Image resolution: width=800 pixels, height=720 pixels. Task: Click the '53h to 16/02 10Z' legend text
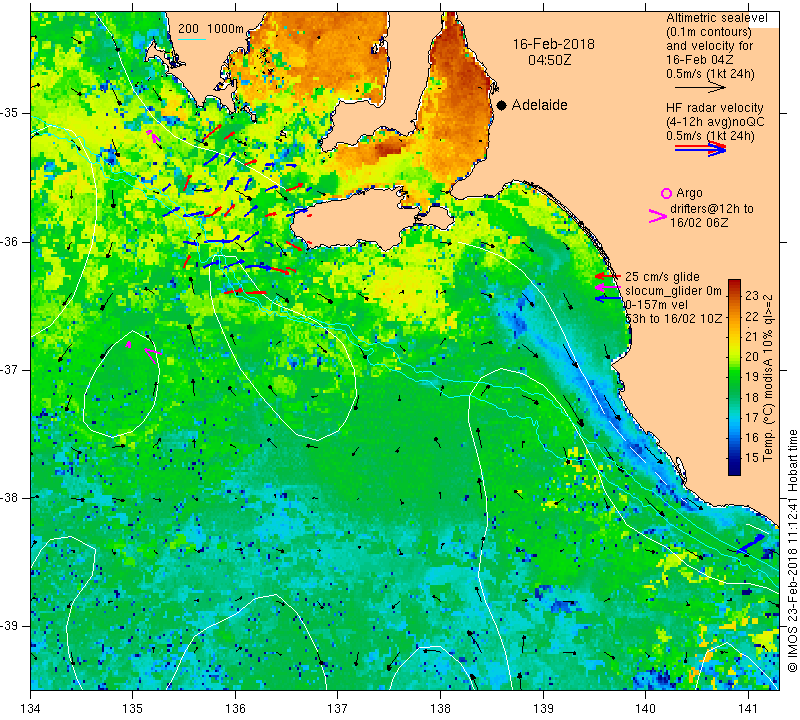673,318
